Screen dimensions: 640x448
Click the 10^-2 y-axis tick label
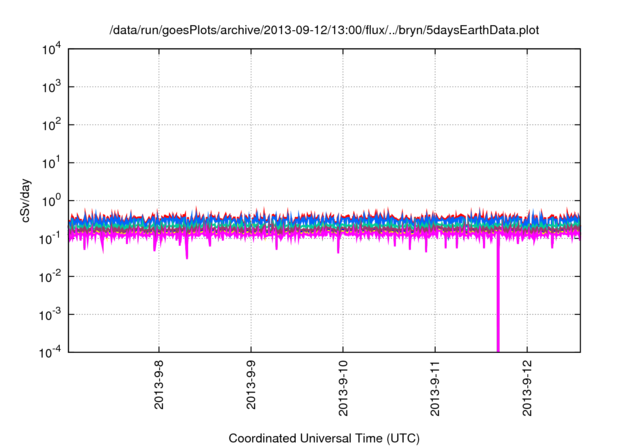click(x=50, y=277)
